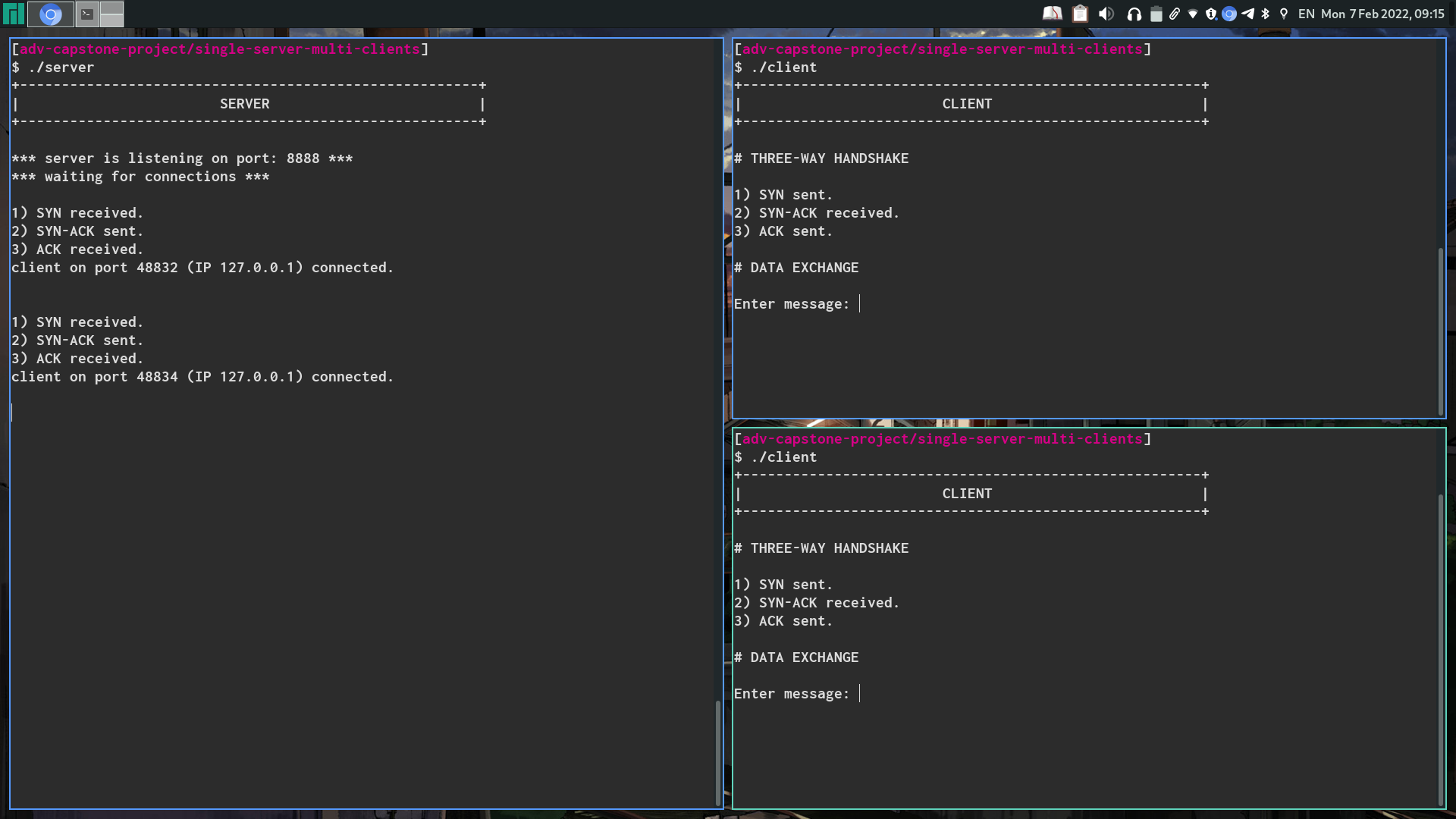Open Chromium tray icon

point(1229,14)
